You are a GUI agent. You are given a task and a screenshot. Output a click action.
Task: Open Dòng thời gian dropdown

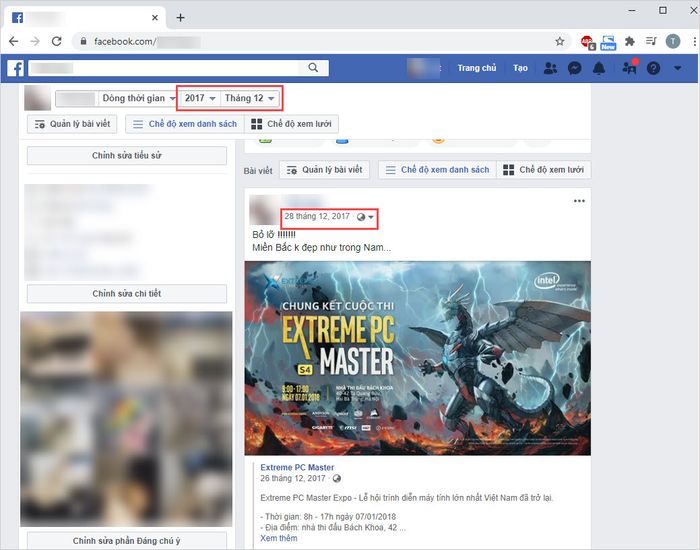pyautogui.click(x=138, y=98)
